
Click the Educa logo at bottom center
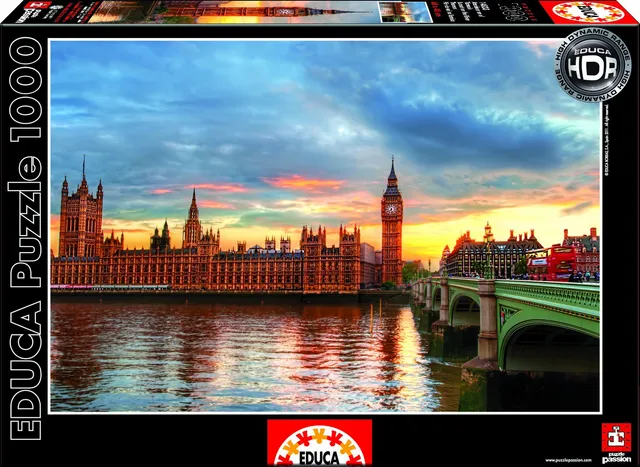[x=320, y=443]
